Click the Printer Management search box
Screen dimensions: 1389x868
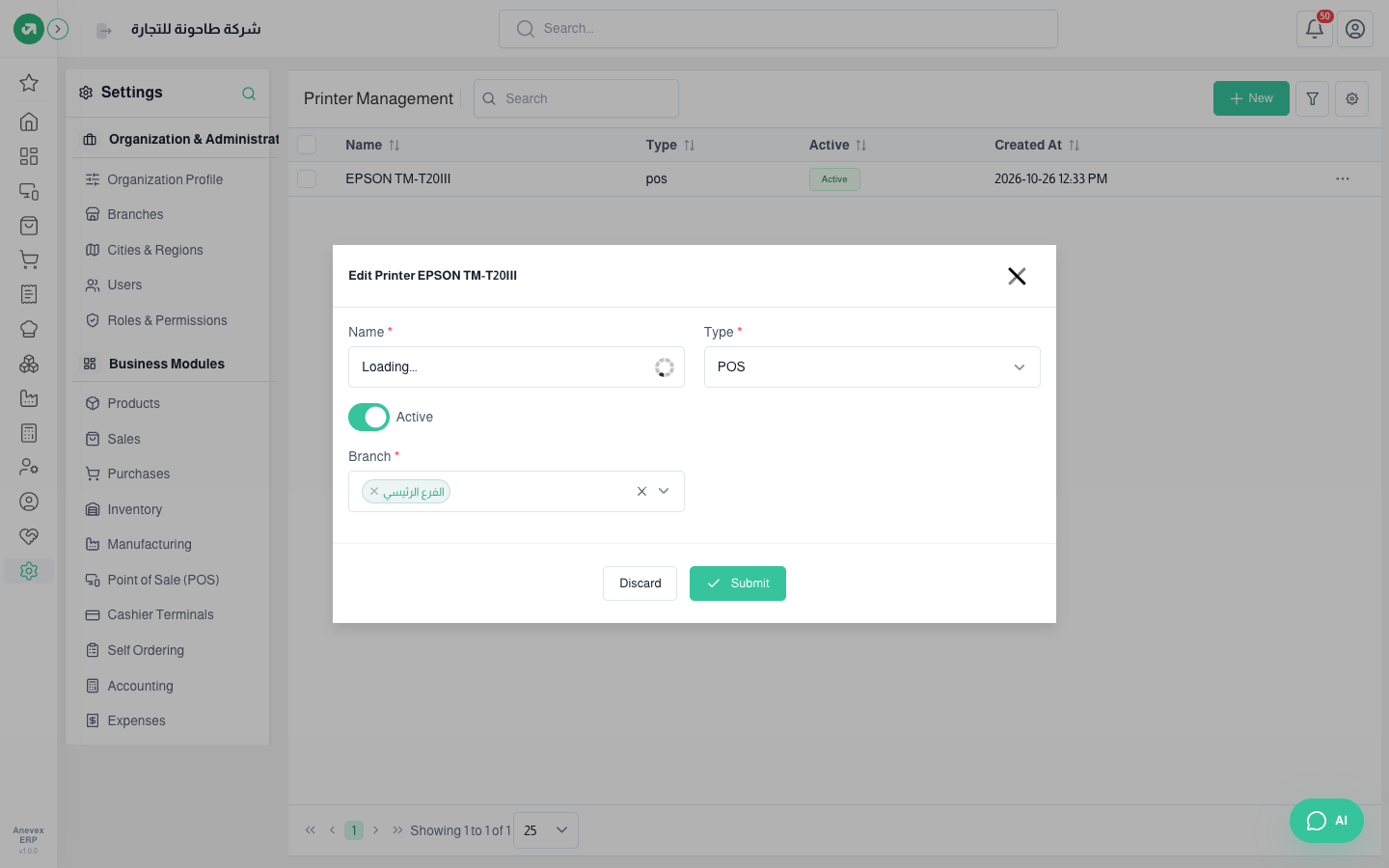[576, 98]
